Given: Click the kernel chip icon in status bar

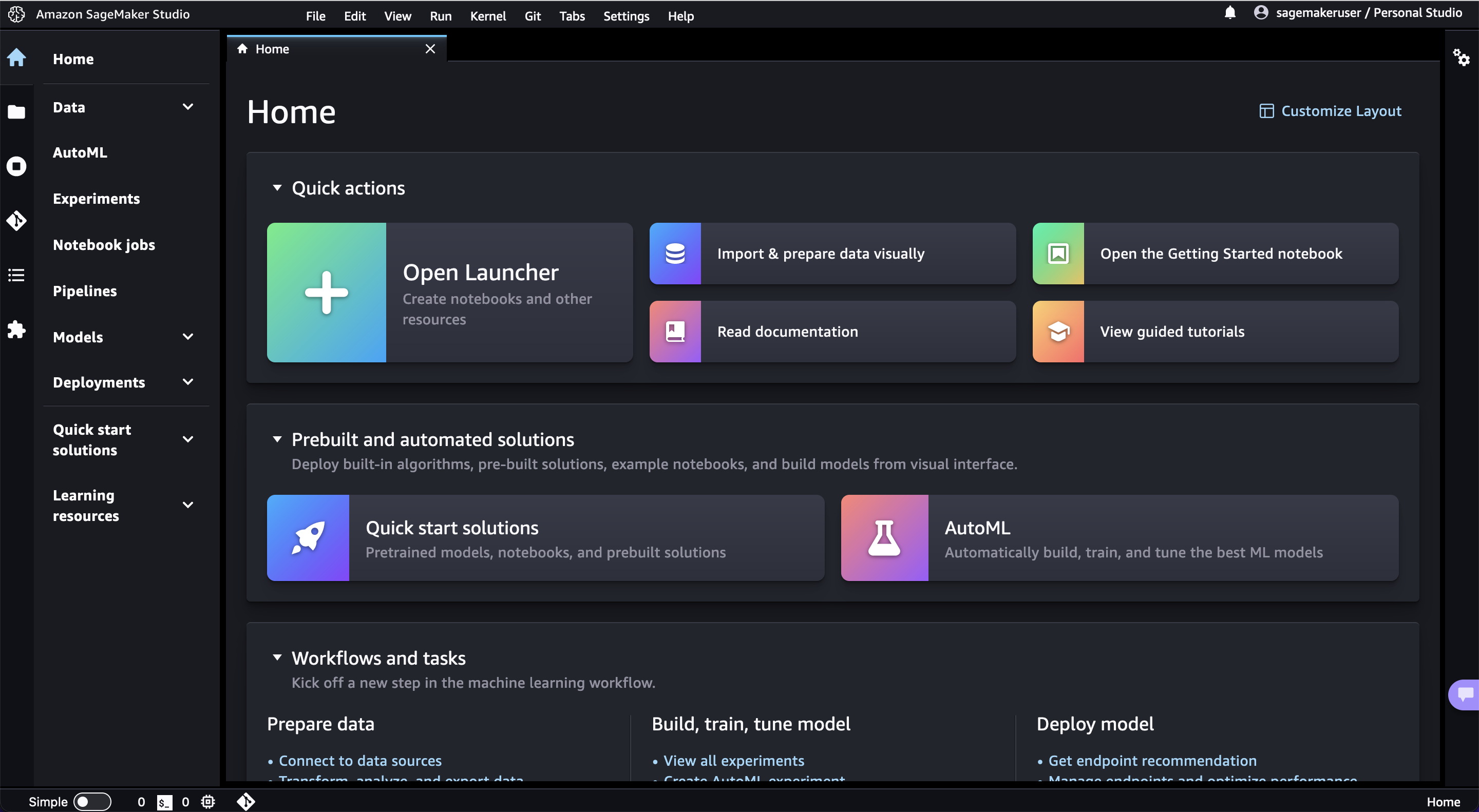Looking at the screenshot, I should [208, 802].
